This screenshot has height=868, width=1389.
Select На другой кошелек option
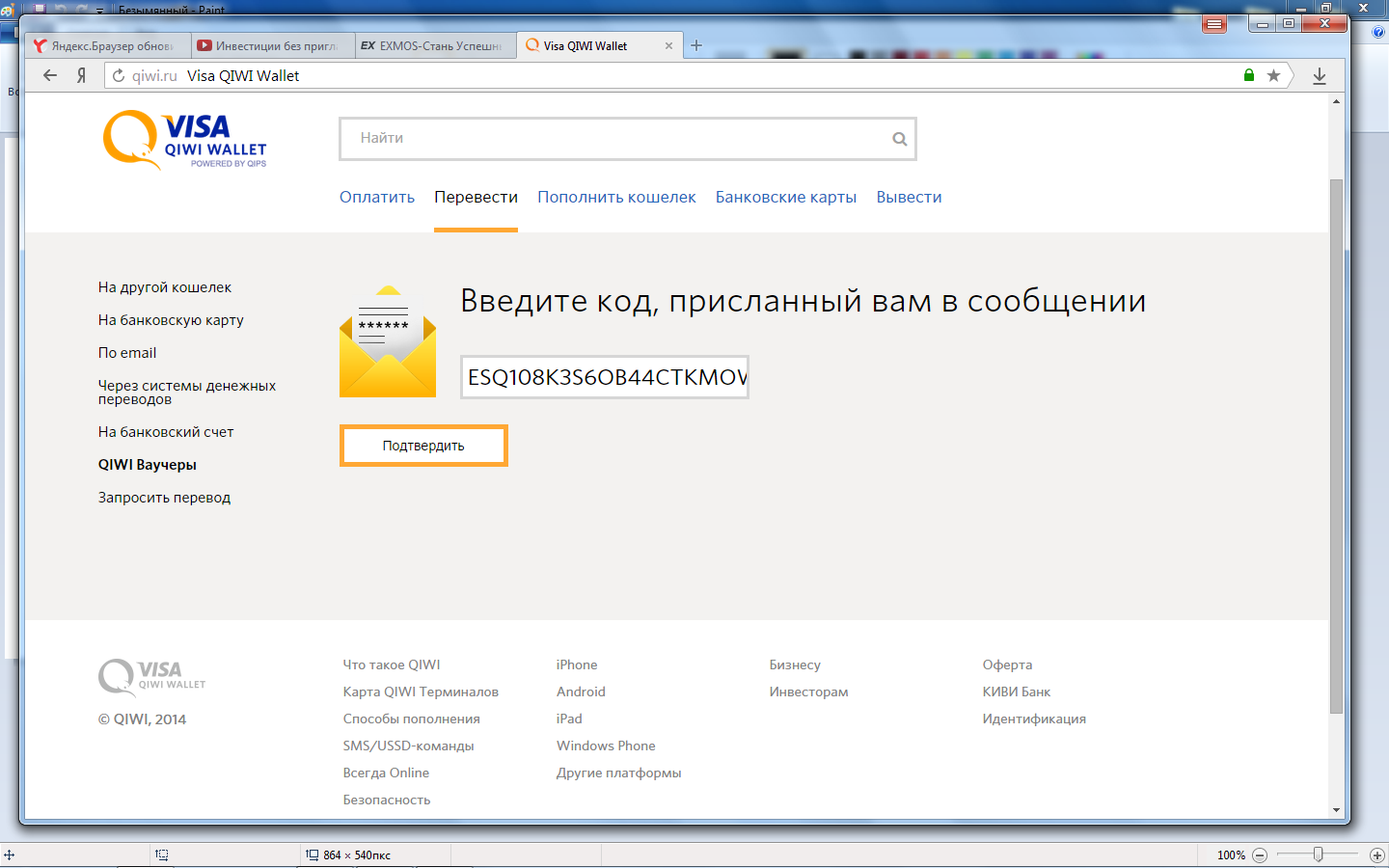click(x=165, y=287)
